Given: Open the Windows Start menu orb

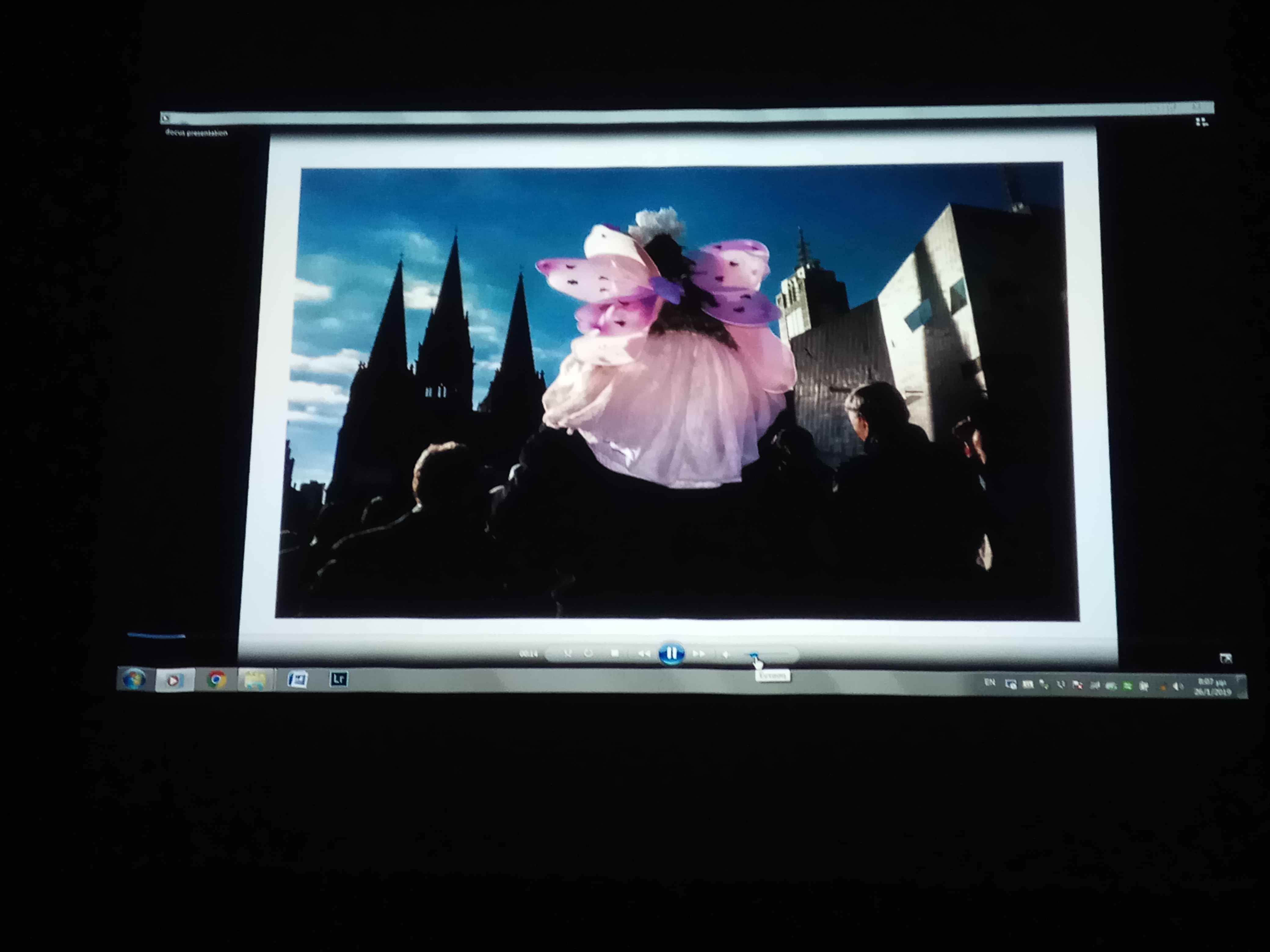Looking at the screenshot, I should point(134,680).
